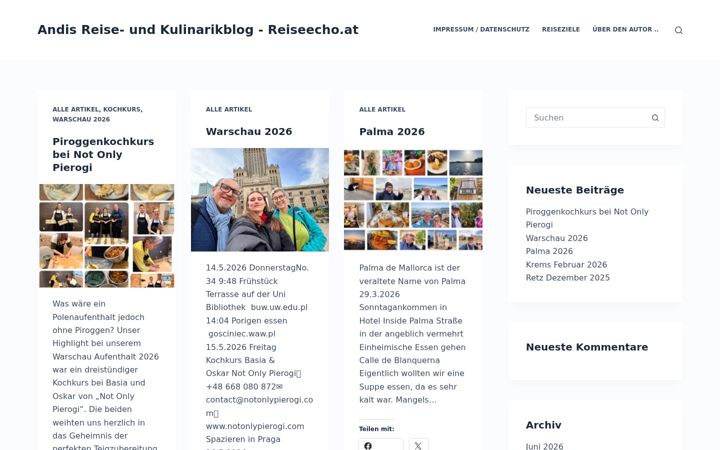This screenshot has width=720, height=450.
Task: Open Piroggenkochkurs bei Not Only Pierogi article title
Action: coord(103,154)
